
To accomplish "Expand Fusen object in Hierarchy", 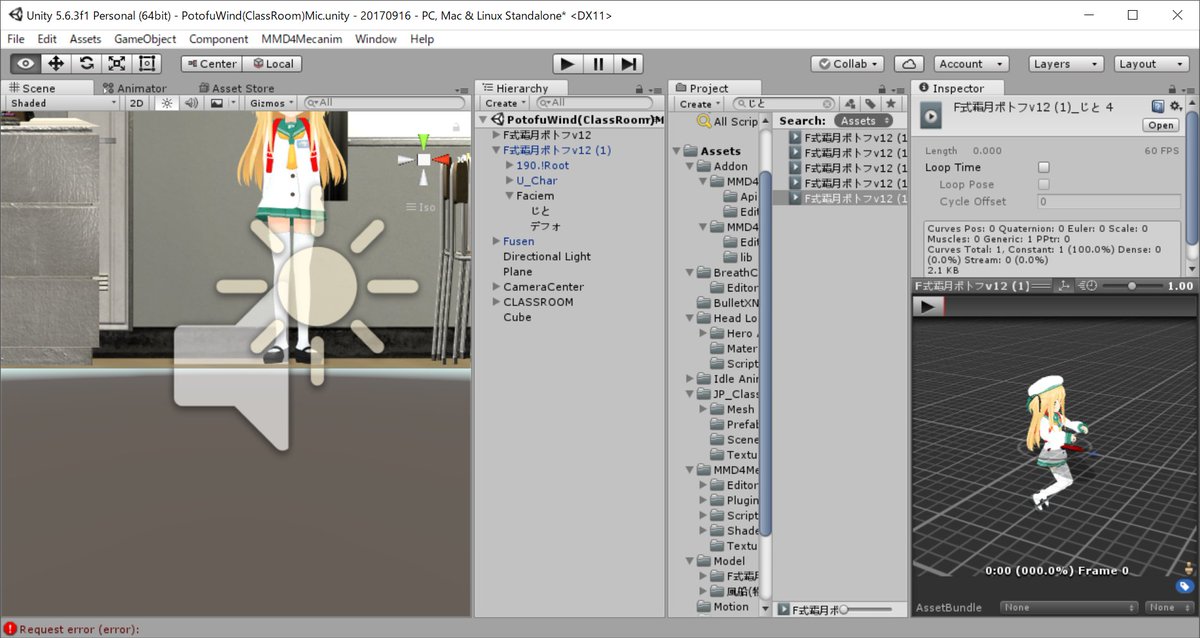I will 496,241.
